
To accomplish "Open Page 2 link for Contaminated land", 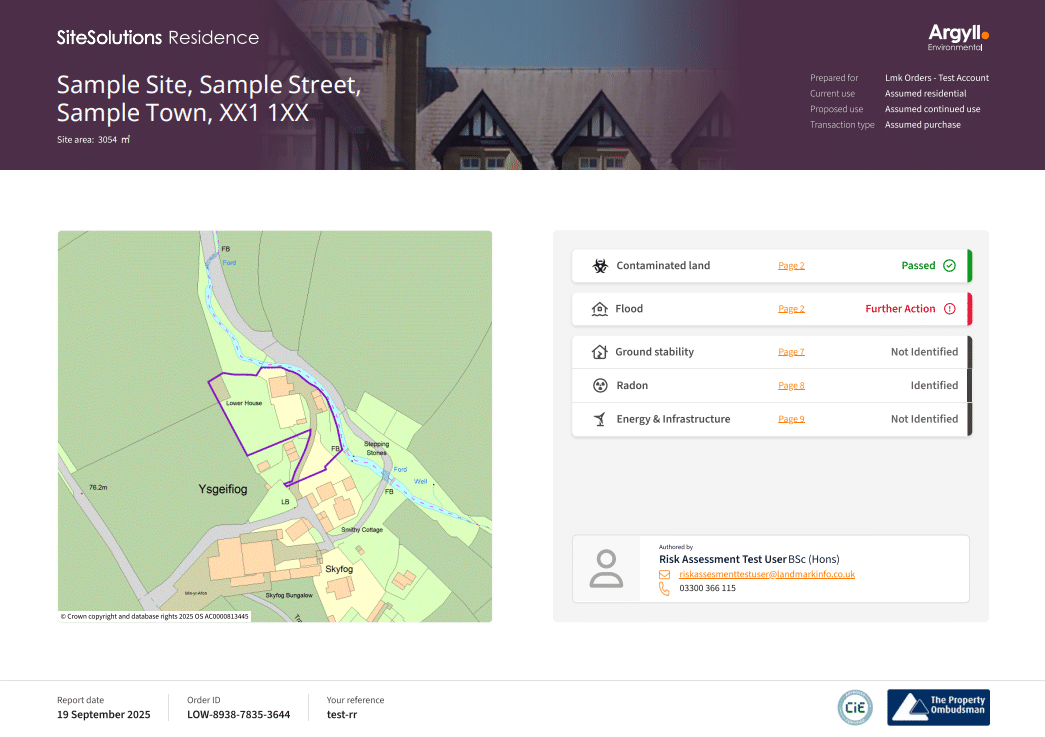I will 791,266.
